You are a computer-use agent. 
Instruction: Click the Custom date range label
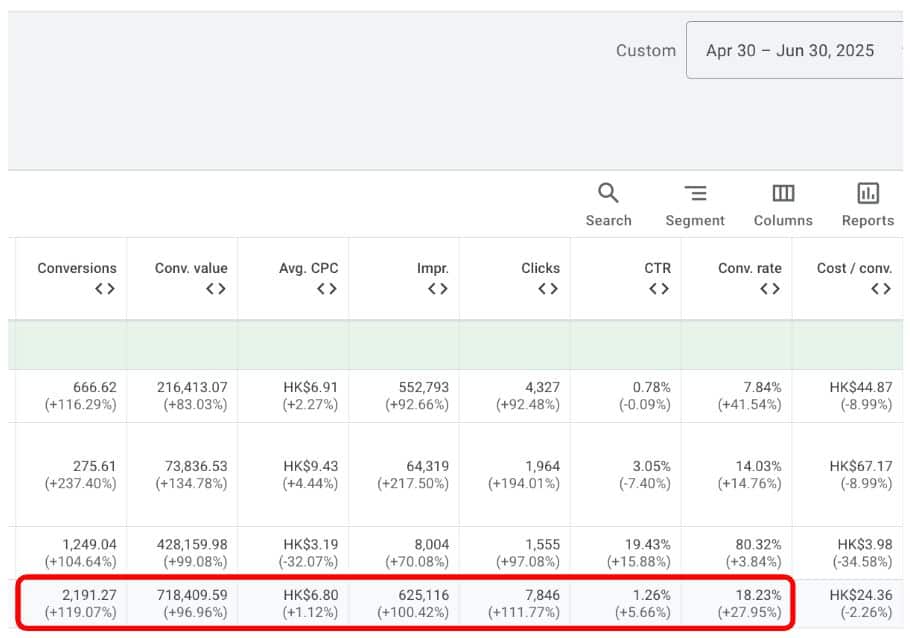coord(645,51)
